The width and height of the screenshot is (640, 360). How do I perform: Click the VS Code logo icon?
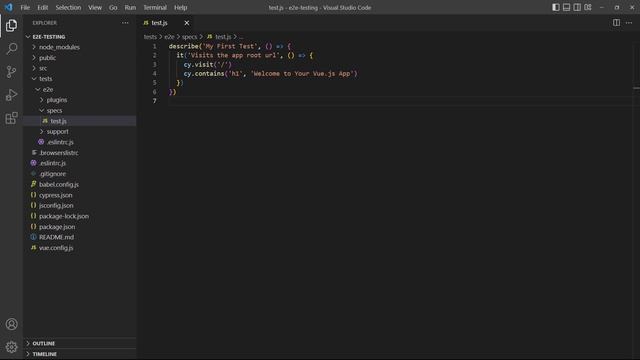(x=9, y=7)
